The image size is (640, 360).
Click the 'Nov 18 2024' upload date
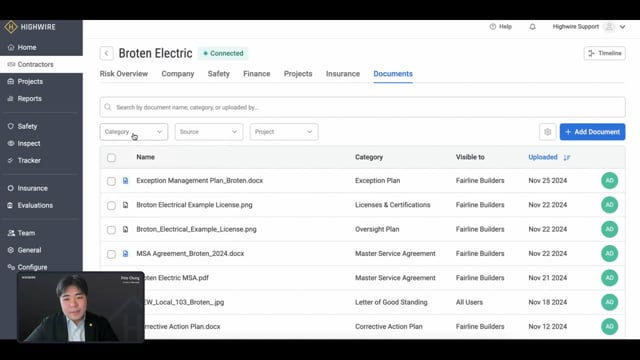coord(548,302)
